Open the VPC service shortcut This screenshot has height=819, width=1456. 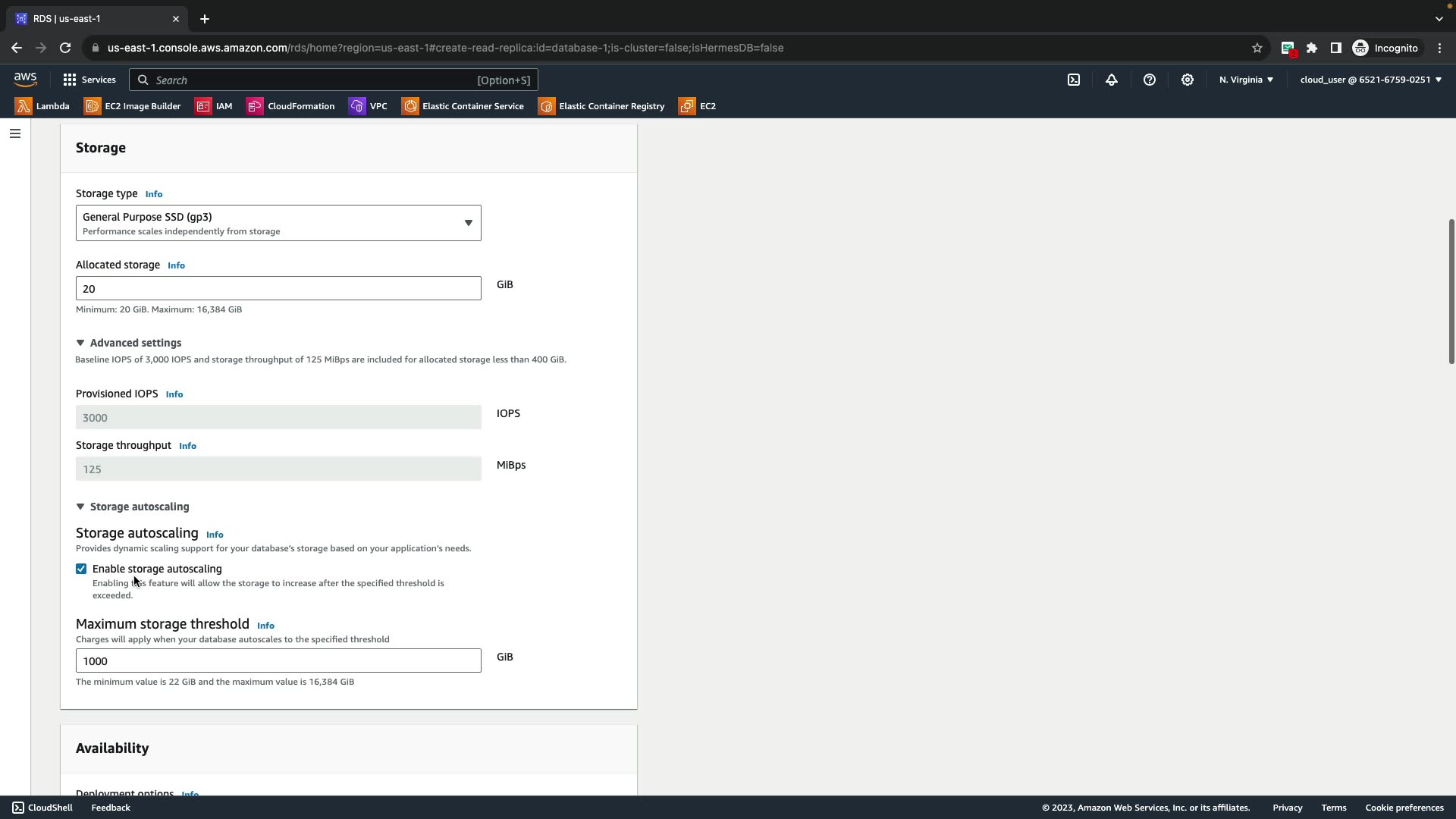click(x=369, y=106)
